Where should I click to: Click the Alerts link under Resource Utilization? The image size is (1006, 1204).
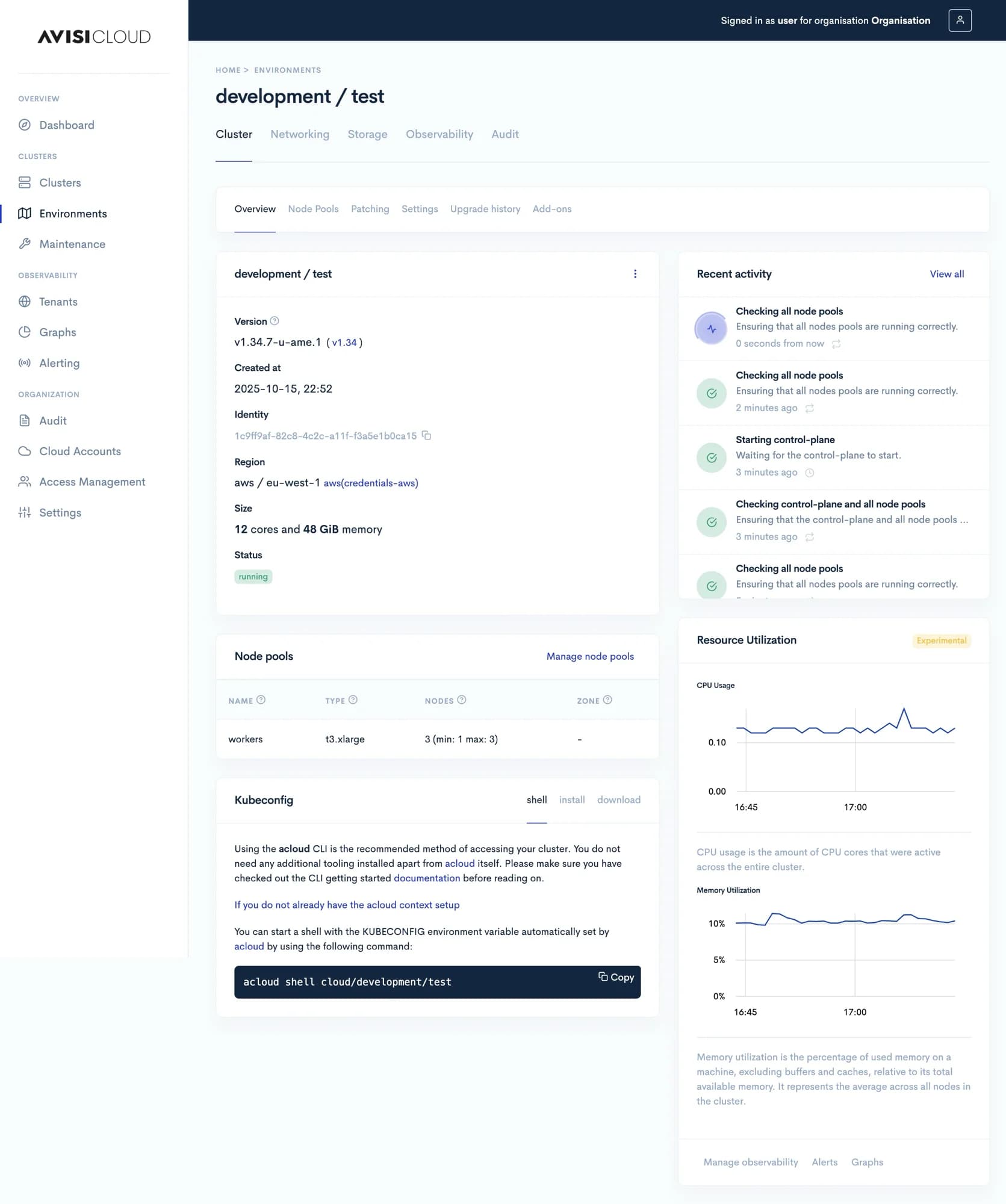[x=825, y=1162]
